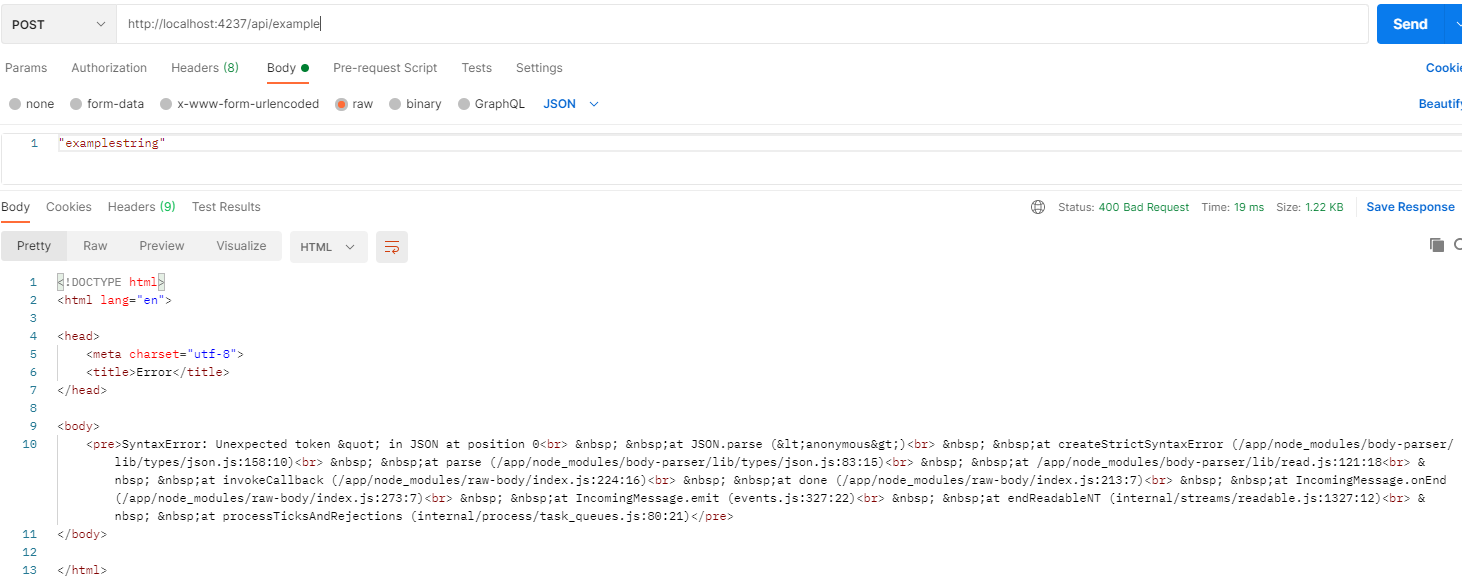Click the Beautify link
Screen dimensions: 1462x587
[x=1440, y=104]
